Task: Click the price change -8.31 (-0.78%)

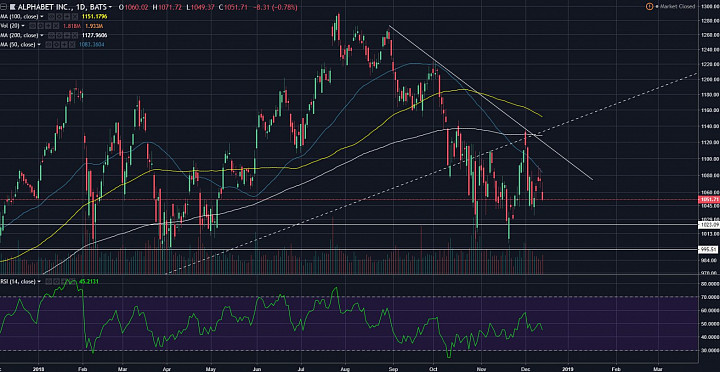Action: 277,7
